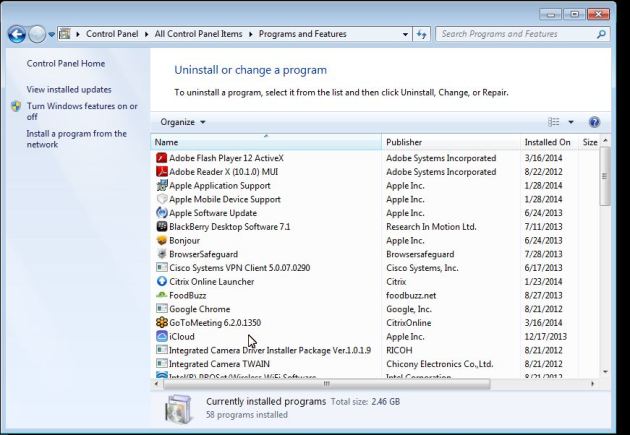Click the forward navigation button
Viewport: 630px width, 435px height.
coord(37,34)
